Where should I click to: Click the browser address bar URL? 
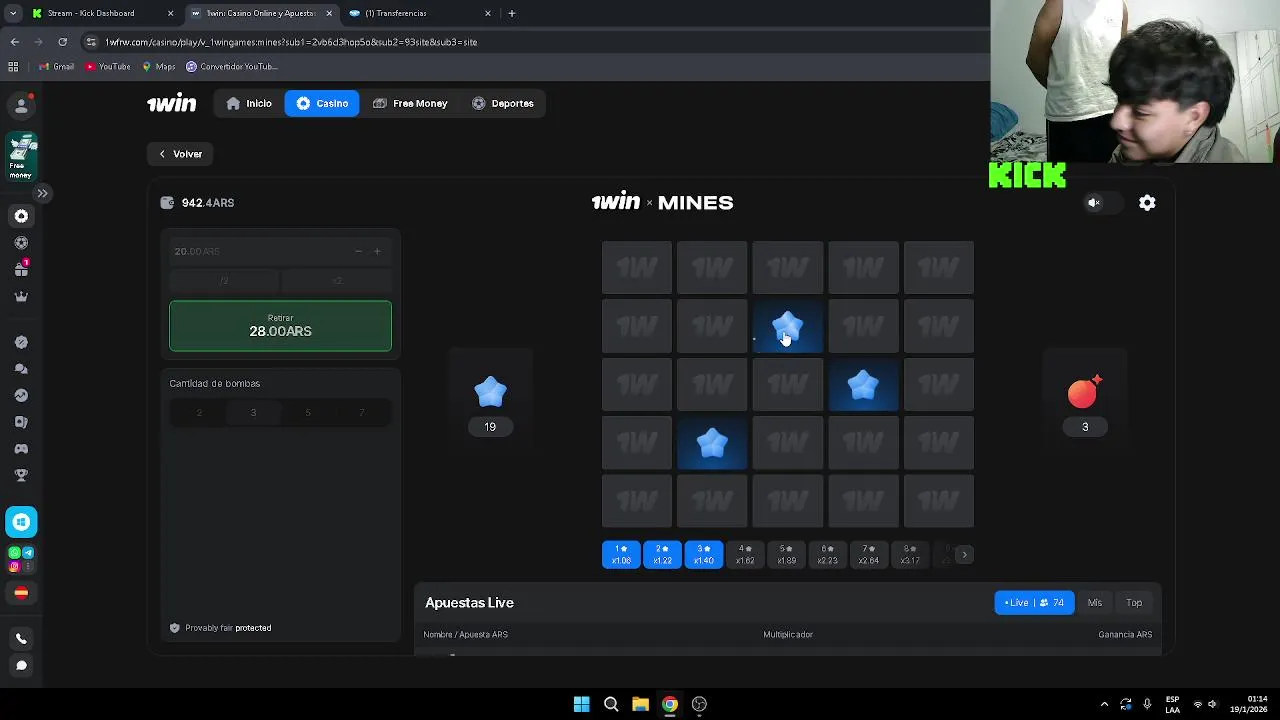[x=290, y=42]
